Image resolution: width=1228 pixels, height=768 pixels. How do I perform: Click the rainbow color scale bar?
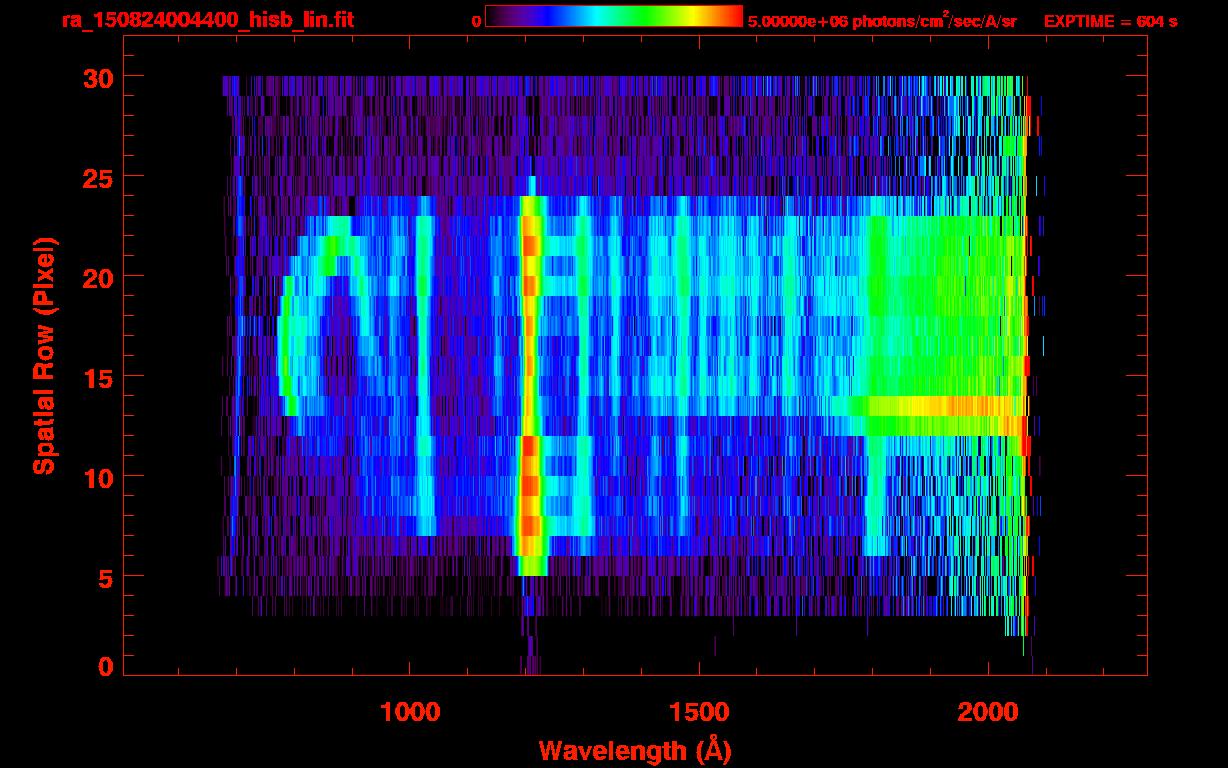613,17
